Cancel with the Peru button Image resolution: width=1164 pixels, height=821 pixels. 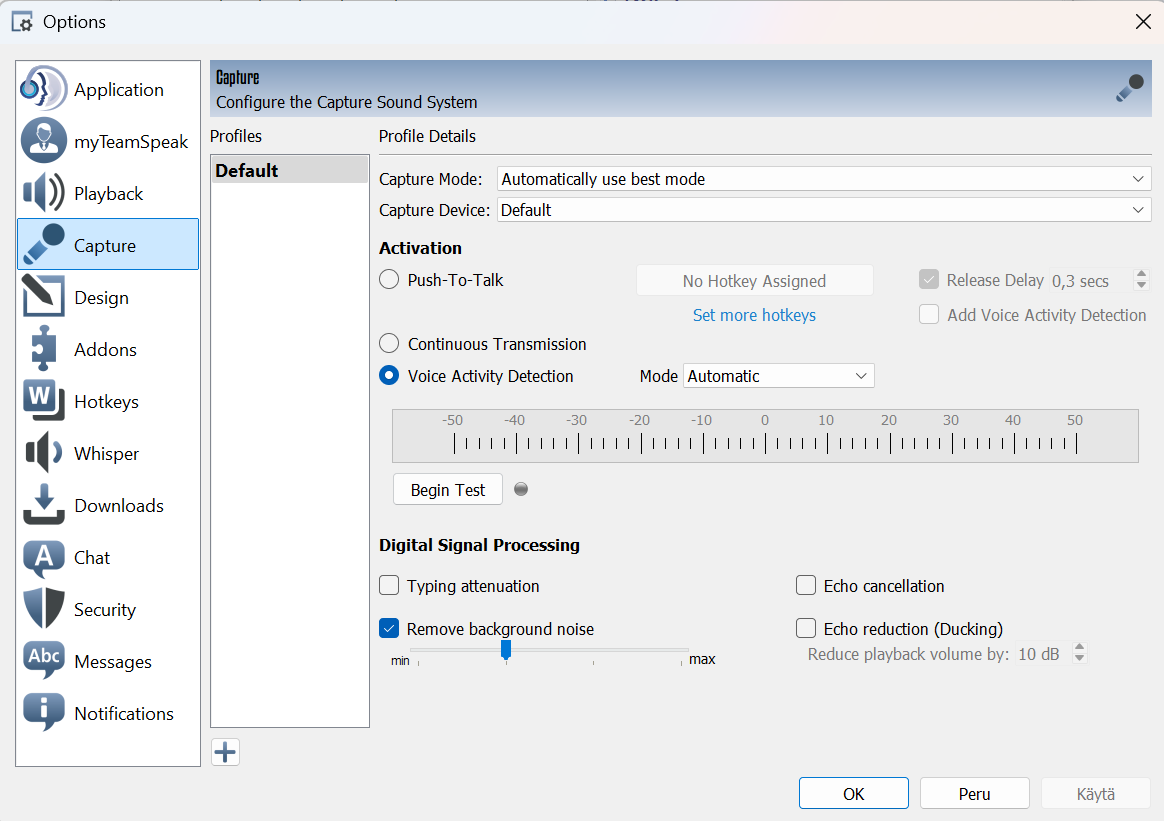click(x=974, y=794)
